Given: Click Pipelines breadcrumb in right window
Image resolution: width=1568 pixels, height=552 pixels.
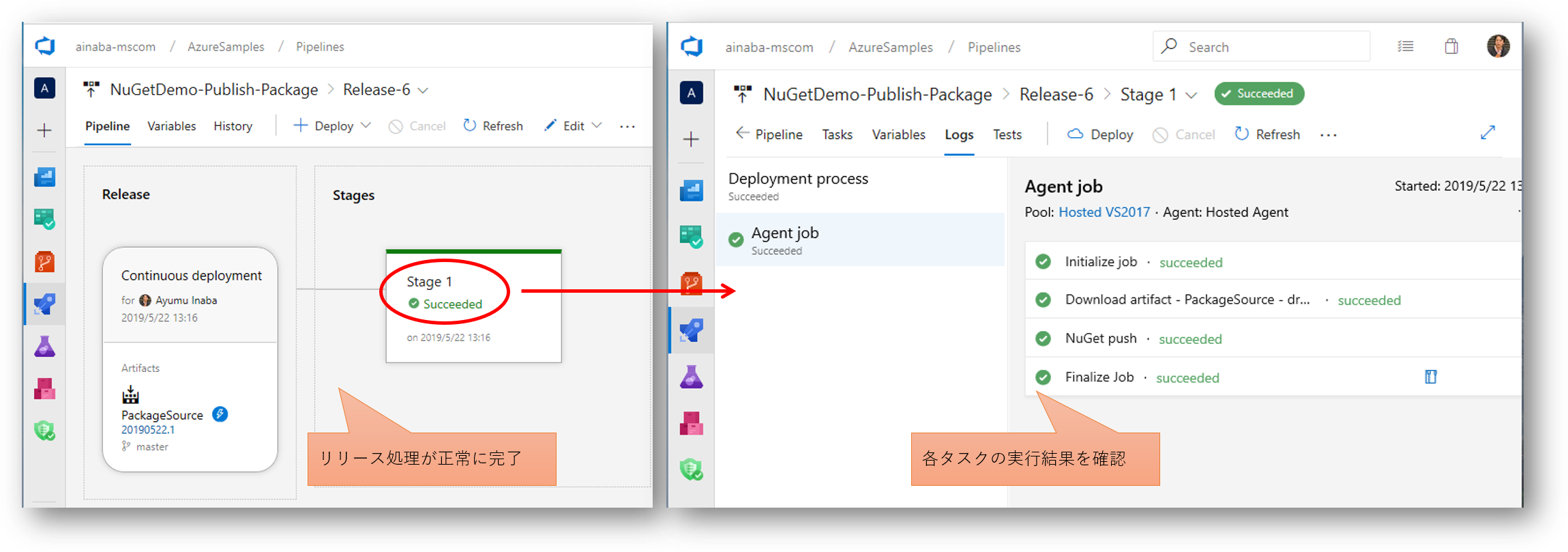Looking at the screenshot, I should click(x=994, y=47).
